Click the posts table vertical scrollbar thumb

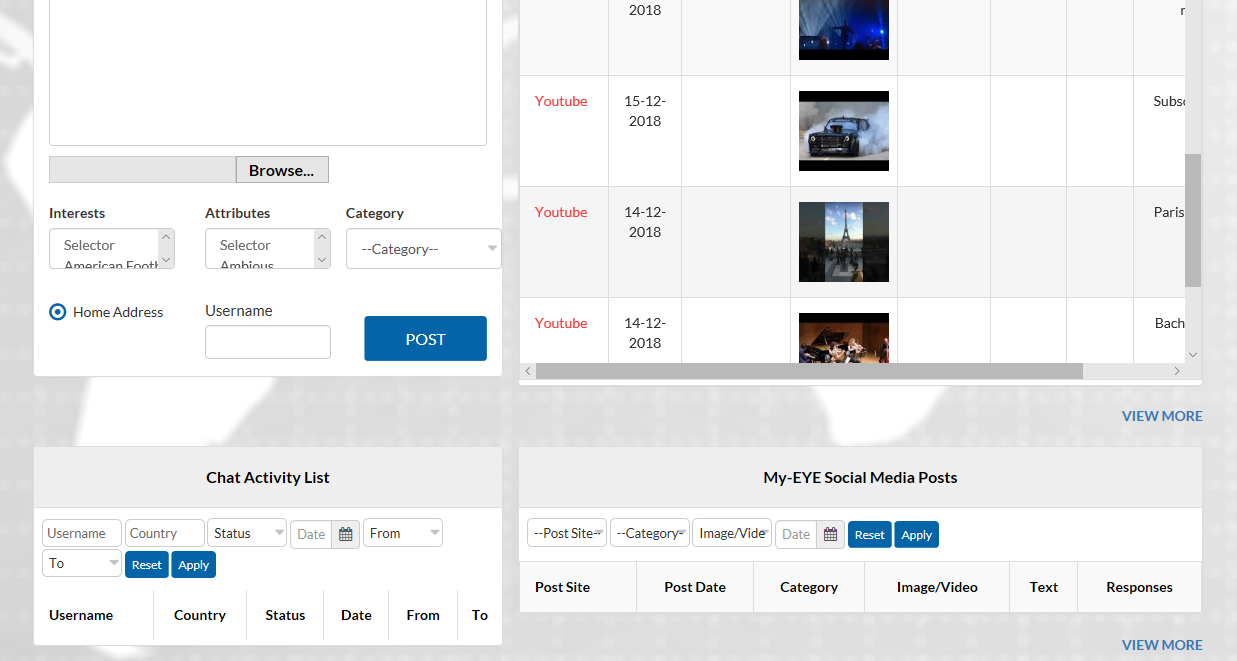coord(1192,220)
